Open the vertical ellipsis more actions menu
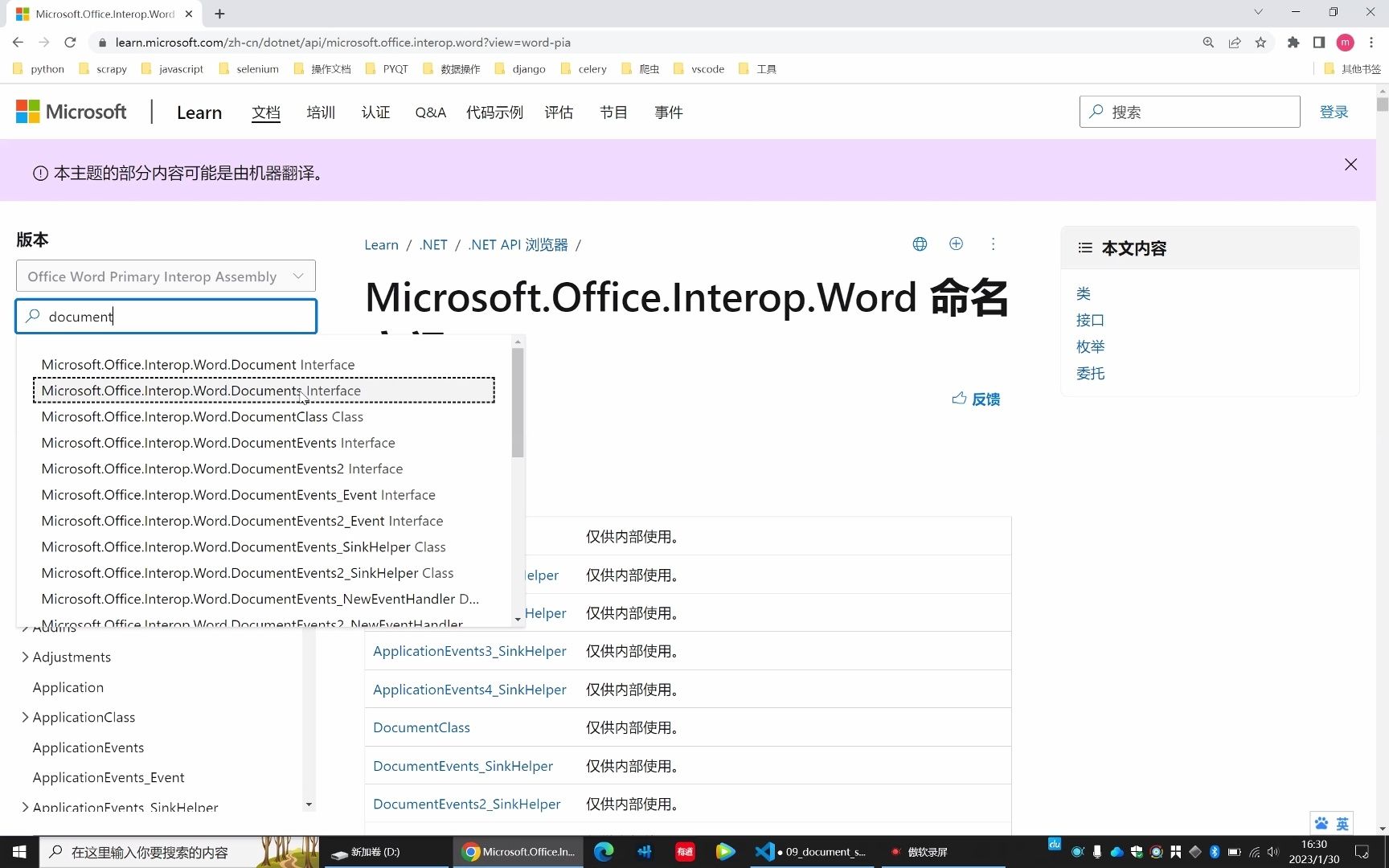This screenshot has height=868, width=1389. 993,244
